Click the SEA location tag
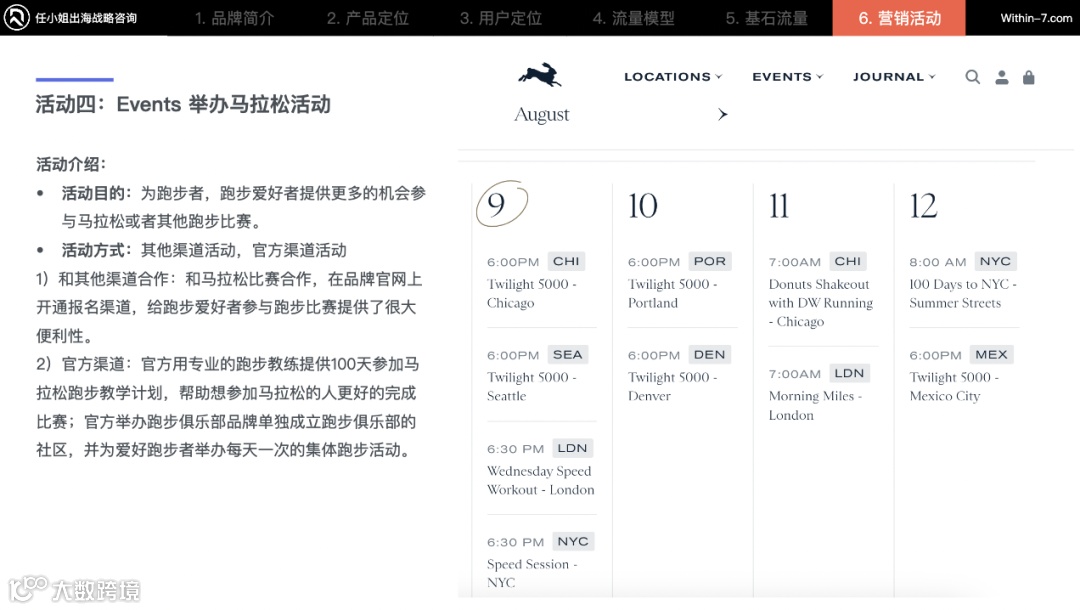 tap(568, 355)
